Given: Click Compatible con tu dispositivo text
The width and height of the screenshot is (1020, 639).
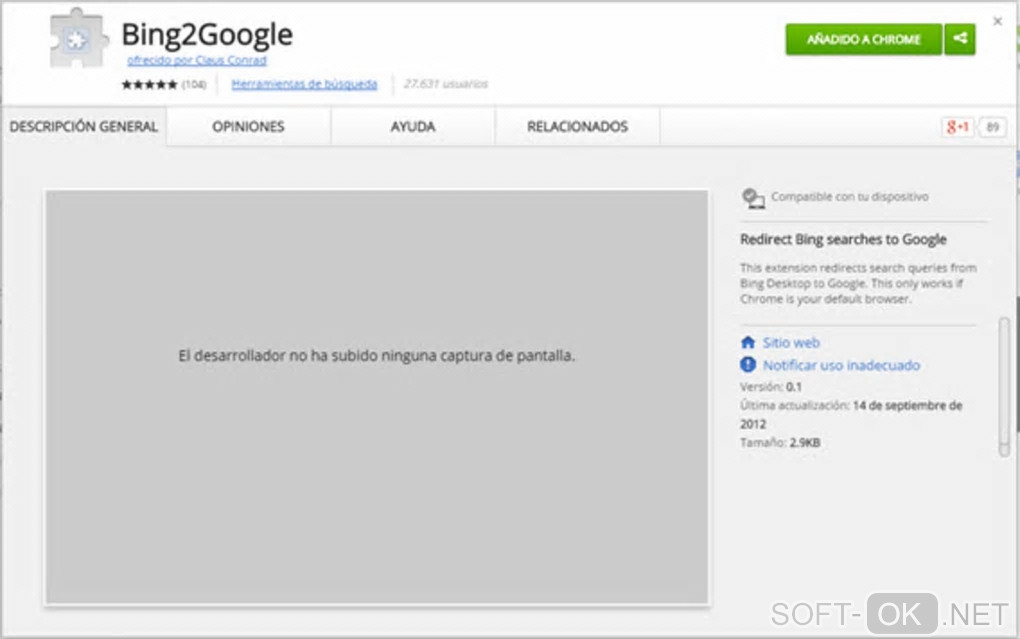Looking at the screenshot, I should click(850, 197).
